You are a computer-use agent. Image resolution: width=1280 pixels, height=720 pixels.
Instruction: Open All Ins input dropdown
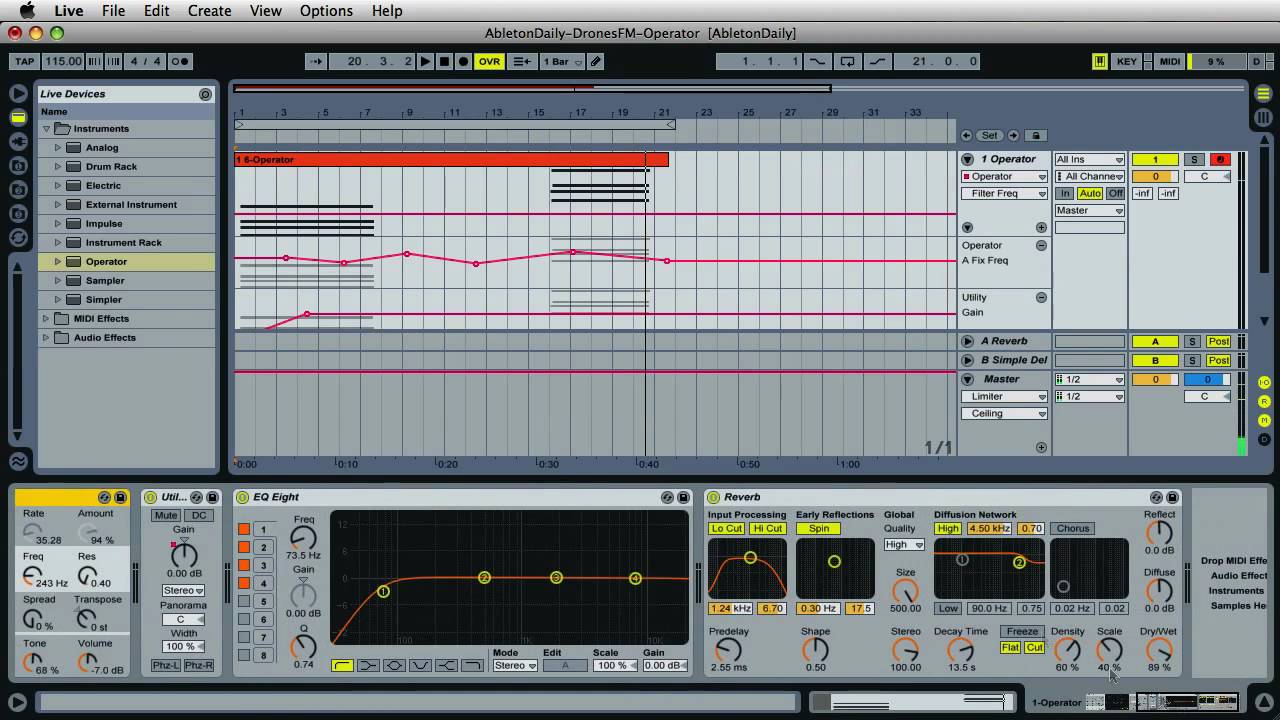(x=1089, y=160)
